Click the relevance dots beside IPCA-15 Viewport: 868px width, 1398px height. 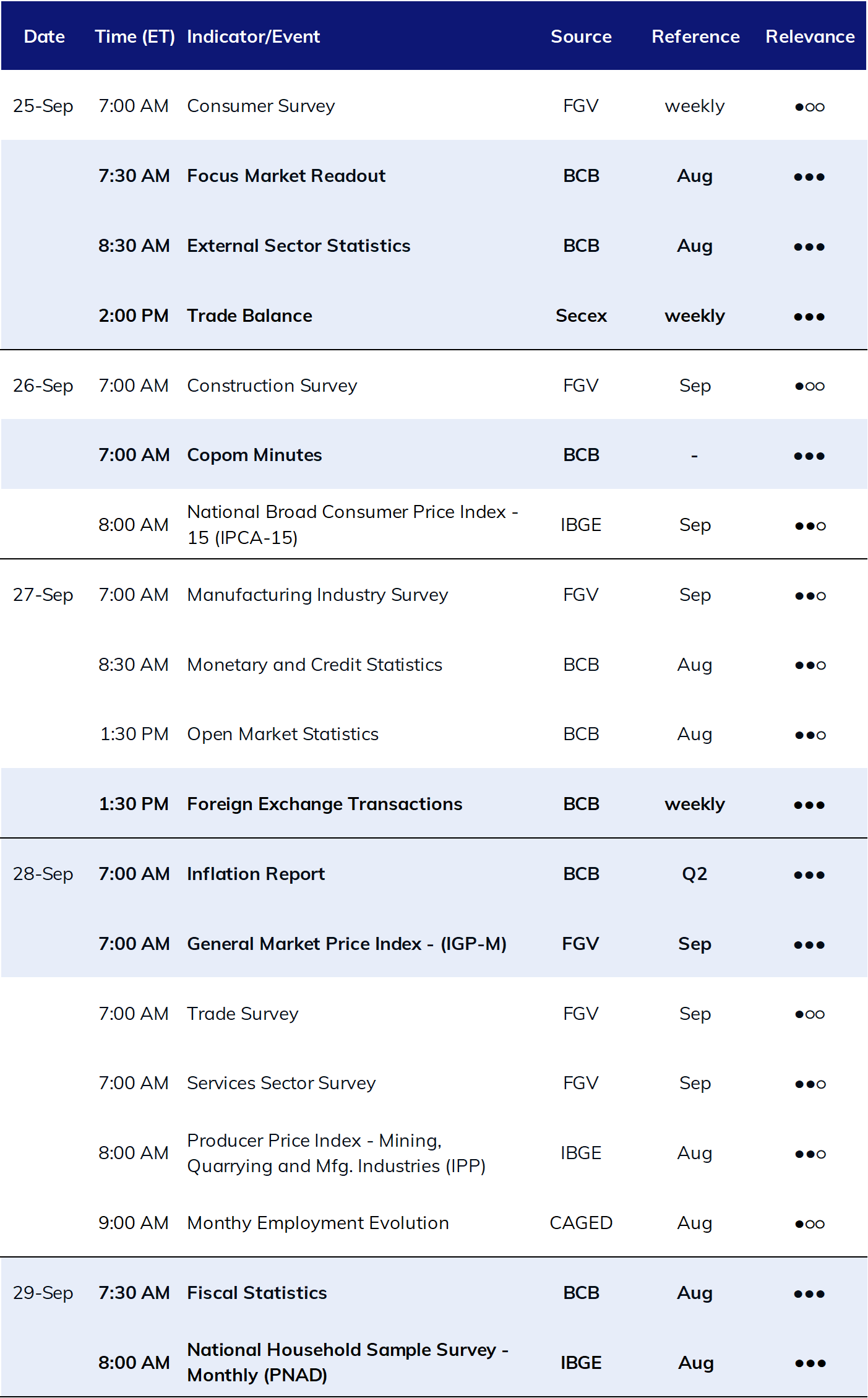click(x=810, y=525)
